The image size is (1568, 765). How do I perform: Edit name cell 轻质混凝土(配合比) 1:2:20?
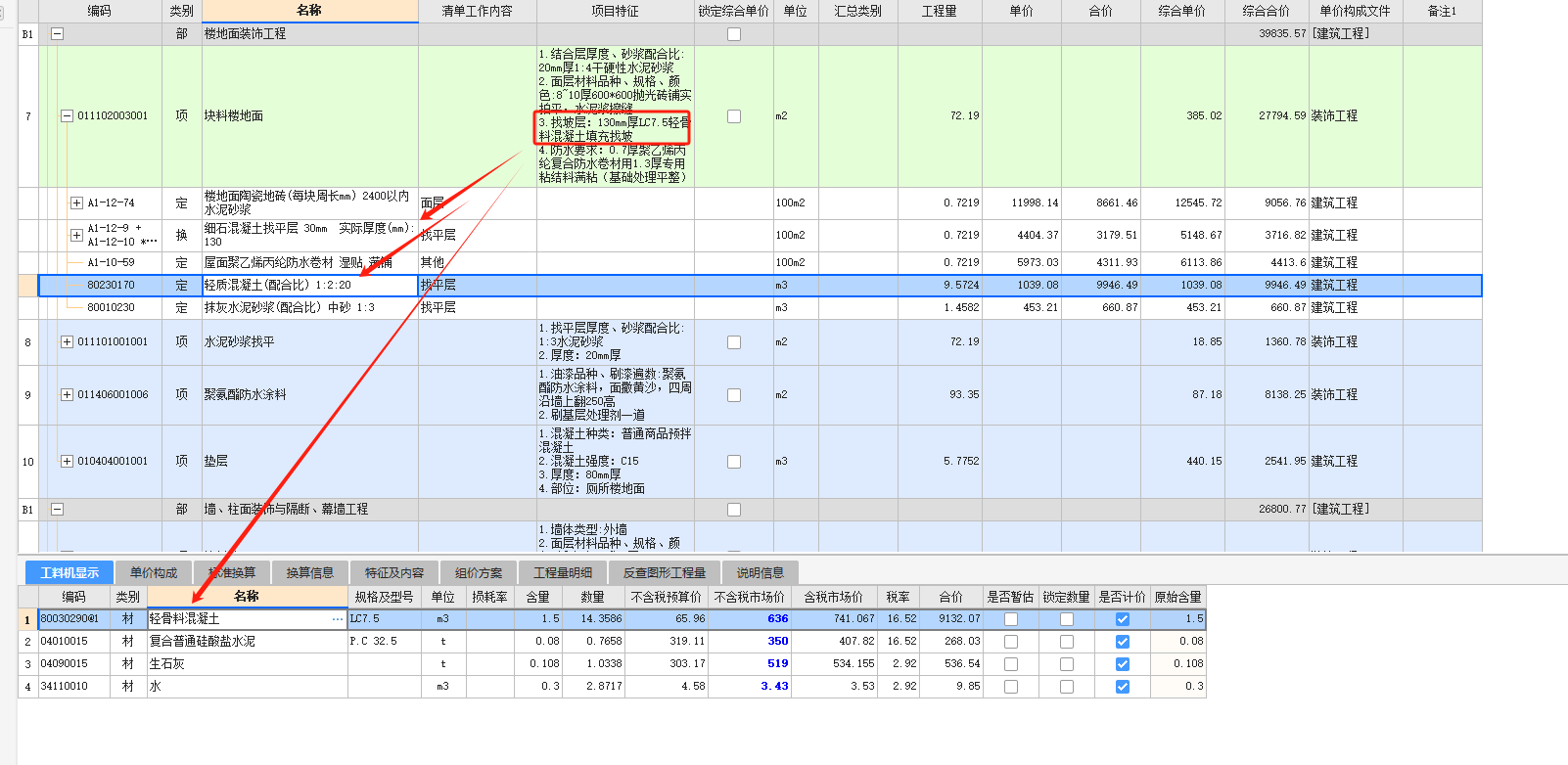click(310, 286)
